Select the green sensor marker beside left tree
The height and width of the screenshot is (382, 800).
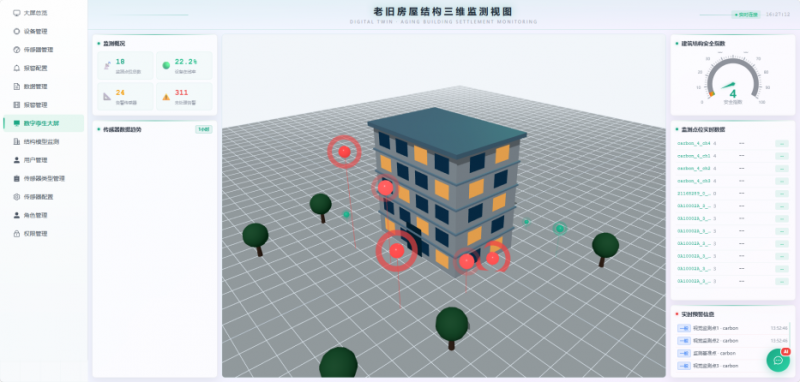click(346, 215)
